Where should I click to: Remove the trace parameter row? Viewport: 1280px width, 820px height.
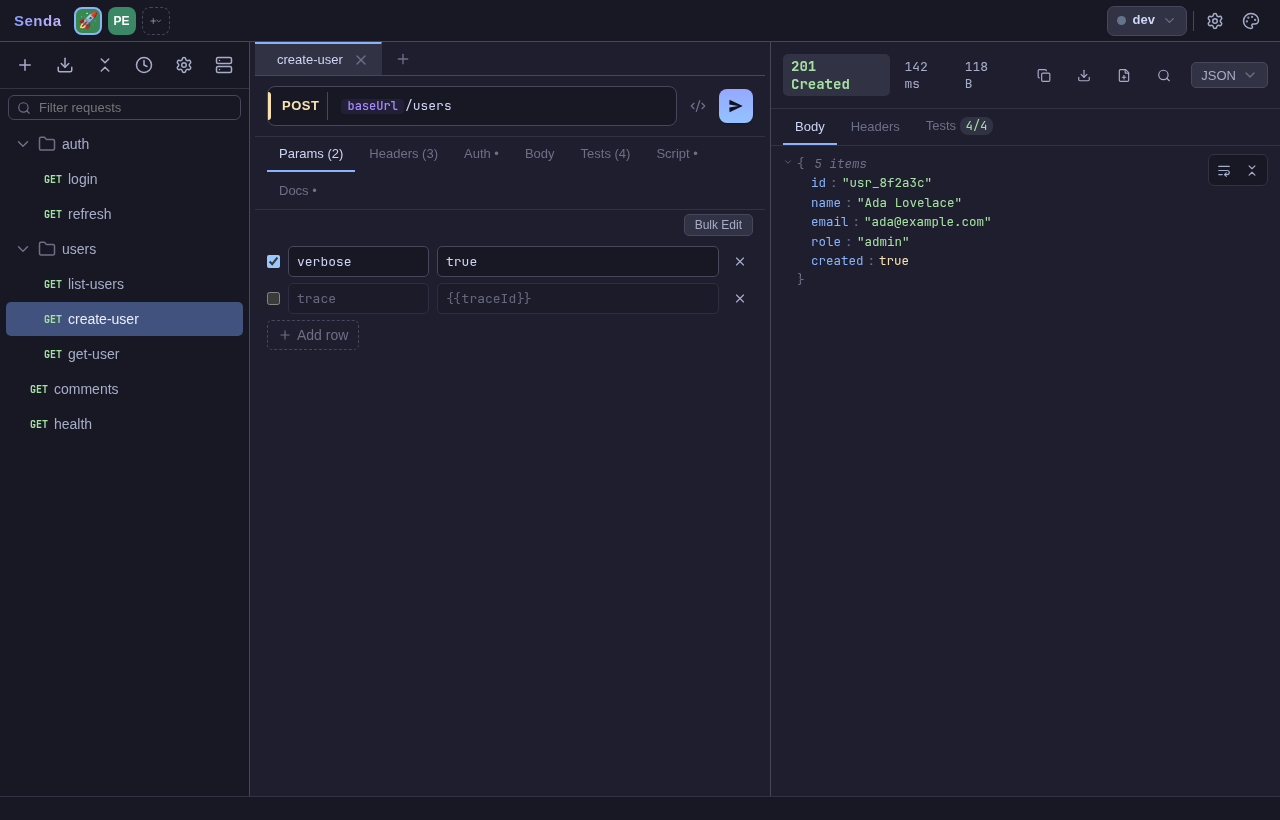click(740, 299)
